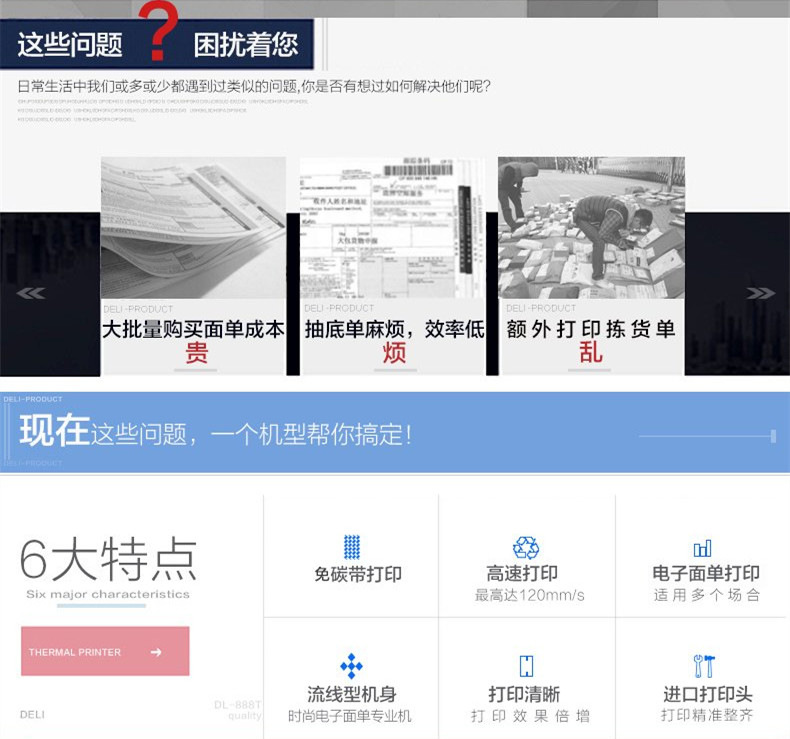The width and height of the screenshot is (790, 739).
Task: Click the Six major characteristics subtitle
Action: [108, 594]
